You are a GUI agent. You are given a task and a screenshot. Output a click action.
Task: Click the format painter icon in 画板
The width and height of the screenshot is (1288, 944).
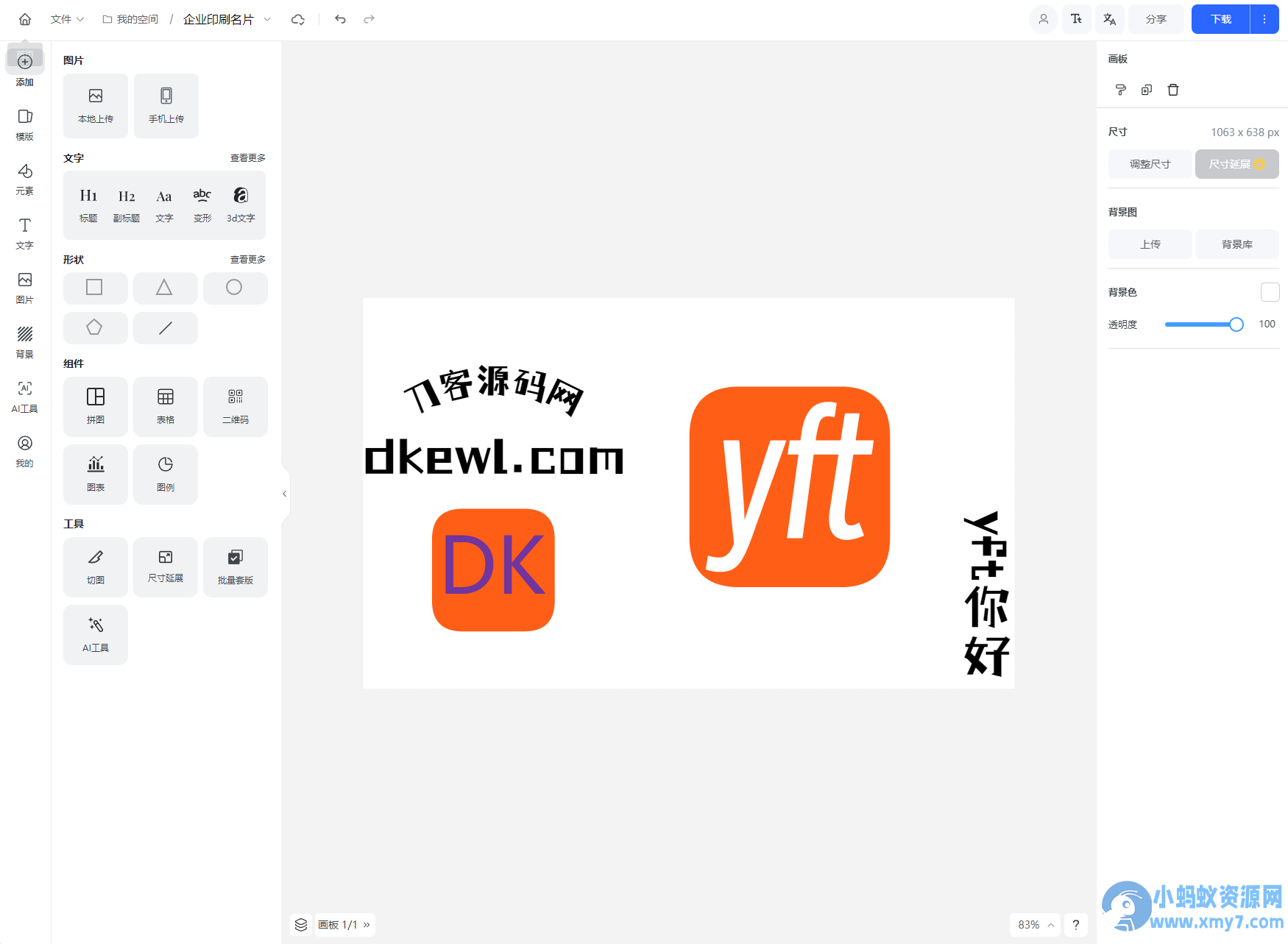(1121, 90)
